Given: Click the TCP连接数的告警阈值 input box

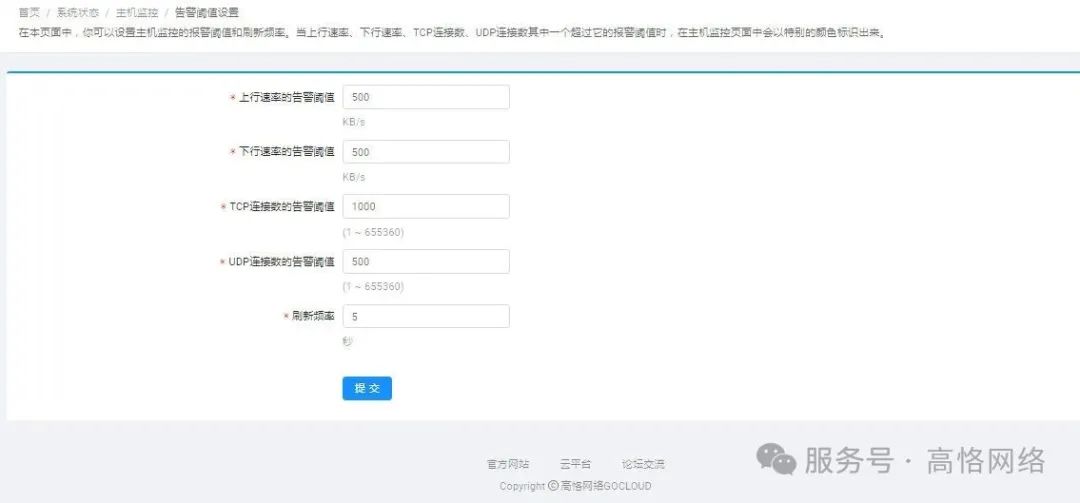Looking at the screenshot, I should click(426, 207).
